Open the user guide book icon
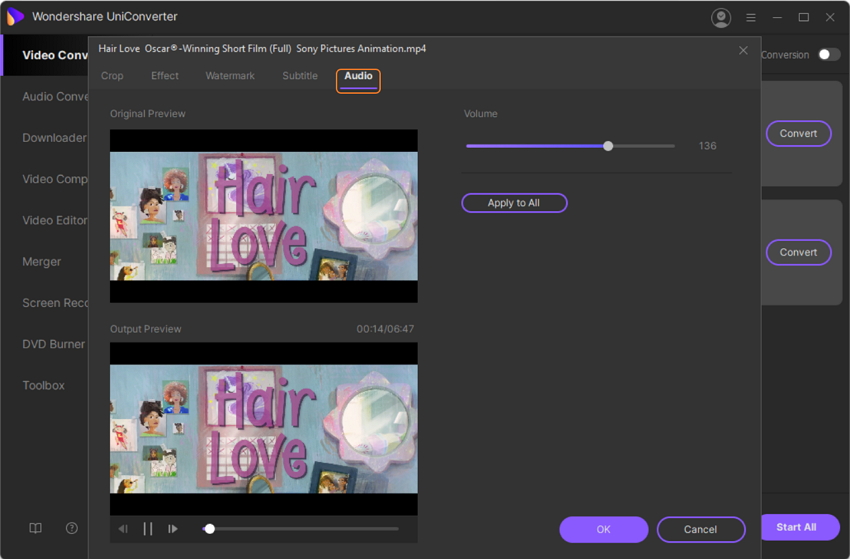This screenshot has height=559, width=850. 35,528
